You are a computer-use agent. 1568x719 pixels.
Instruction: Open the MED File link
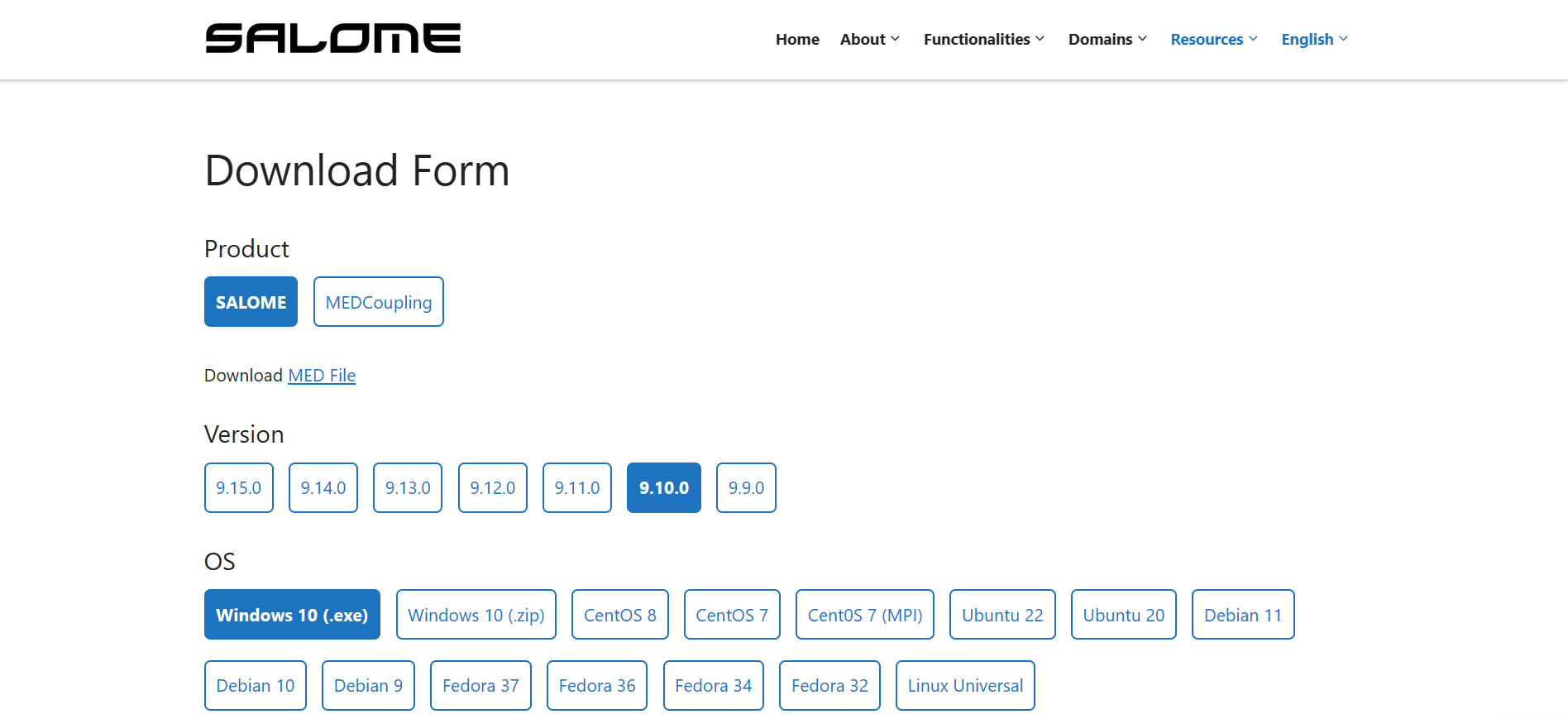pos(322,376)
